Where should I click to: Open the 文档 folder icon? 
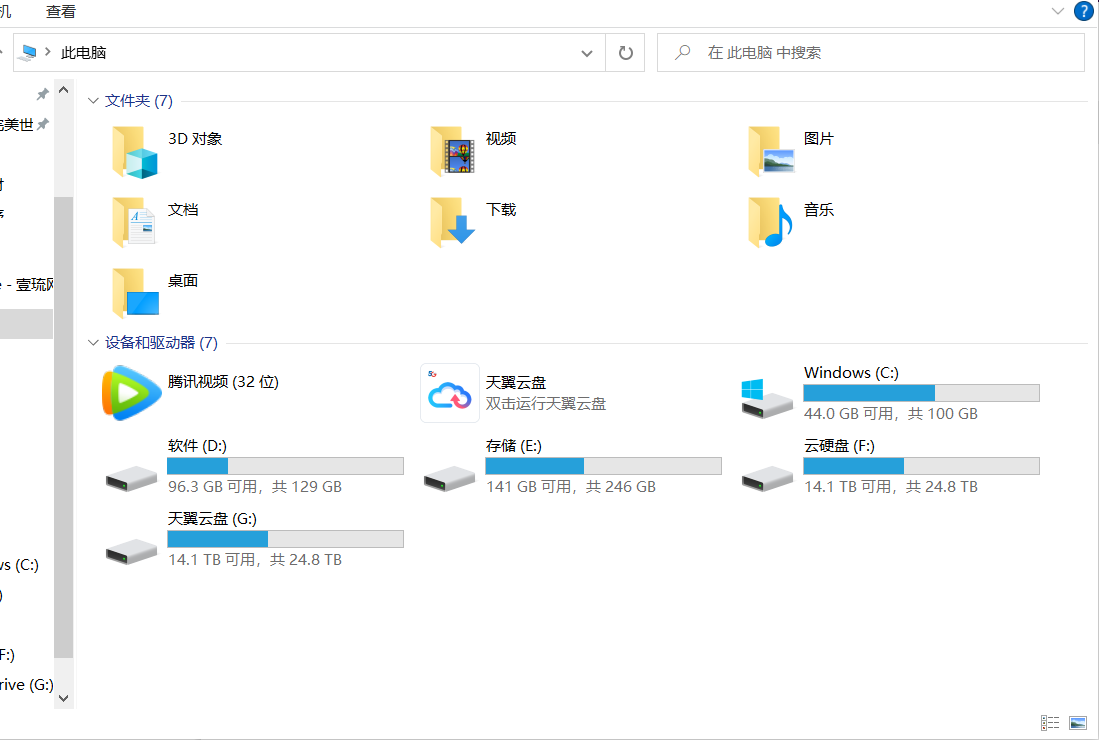pos(135,222)
